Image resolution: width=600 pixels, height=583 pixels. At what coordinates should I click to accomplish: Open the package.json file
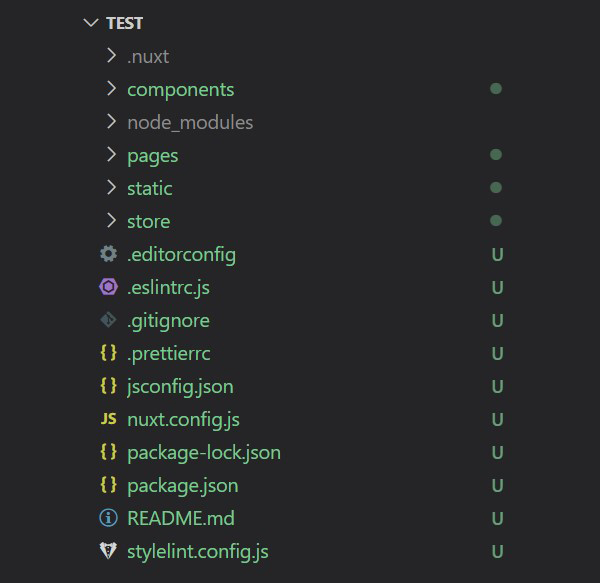183,486
